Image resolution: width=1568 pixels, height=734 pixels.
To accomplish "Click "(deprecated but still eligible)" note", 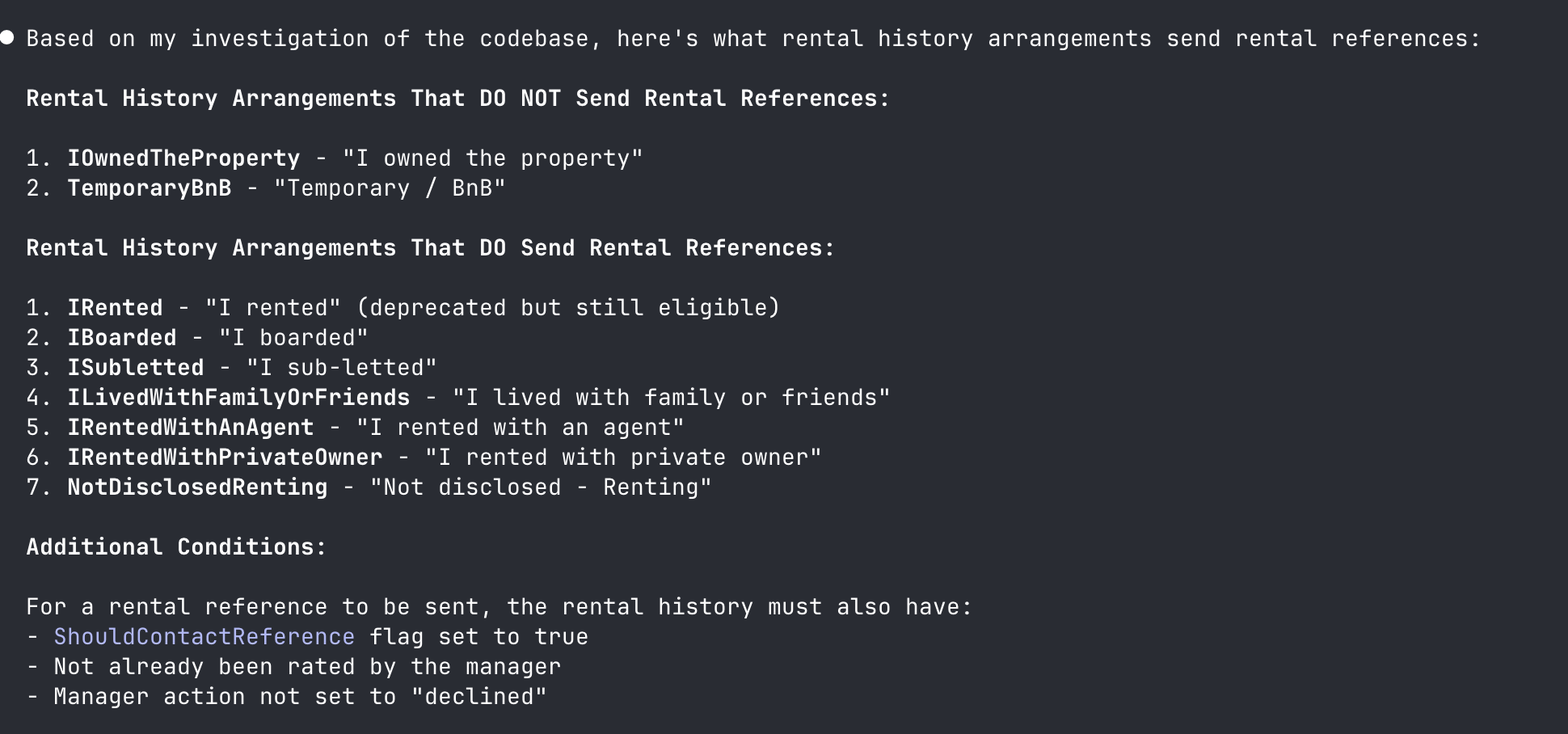I will pyautogui.click(x=568, y=308).
